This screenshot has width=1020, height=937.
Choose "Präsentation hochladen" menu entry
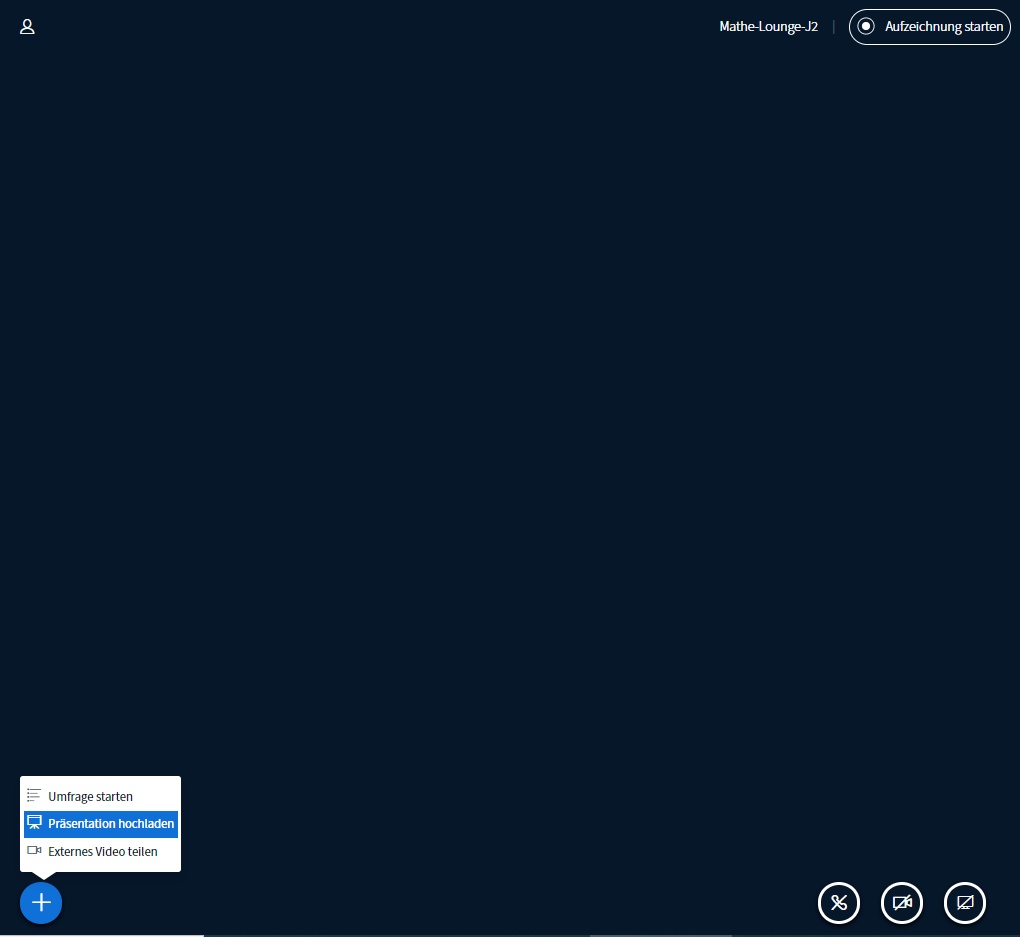111,824
